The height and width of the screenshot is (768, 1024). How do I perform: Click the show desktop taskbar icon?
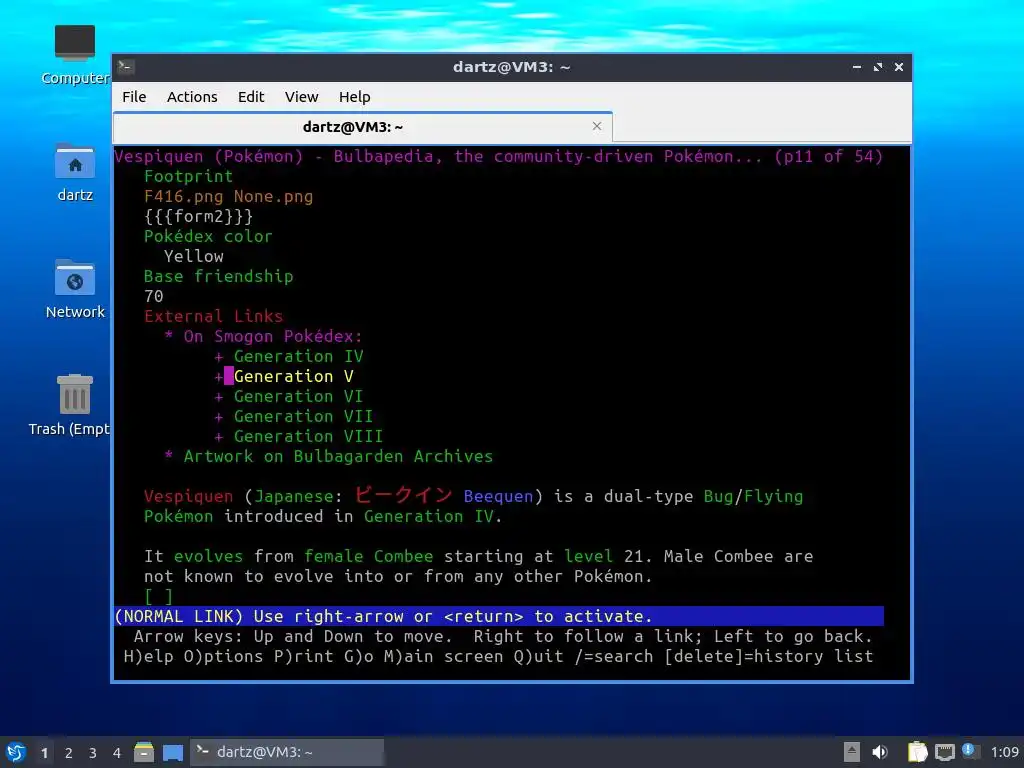point(173,752)
